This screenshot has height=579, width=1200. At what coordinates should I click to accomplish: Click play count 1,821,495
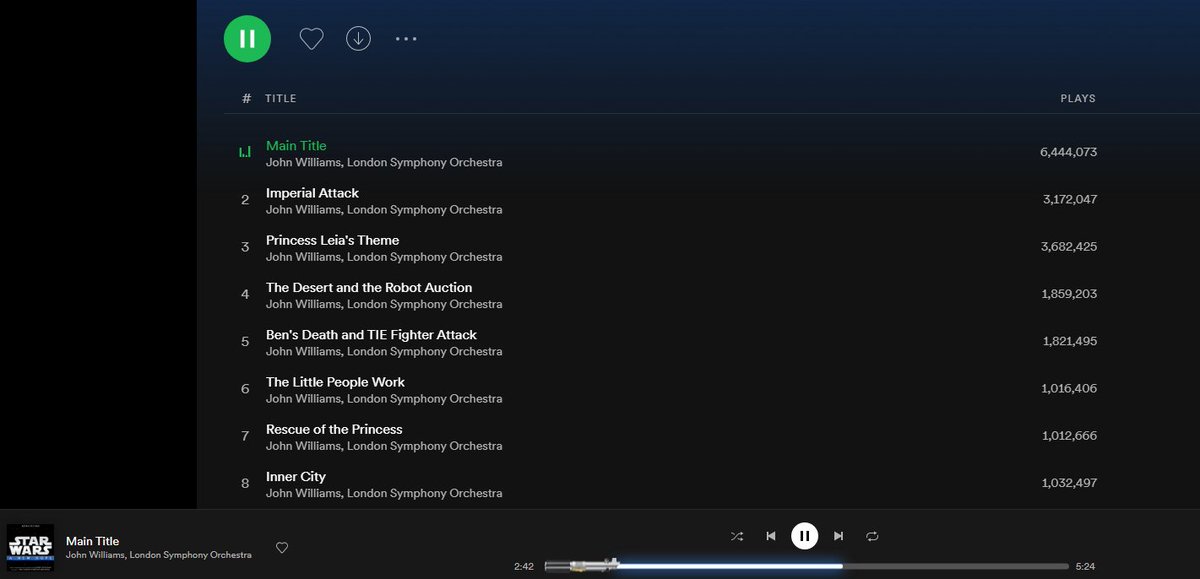tap(1069, 341)
